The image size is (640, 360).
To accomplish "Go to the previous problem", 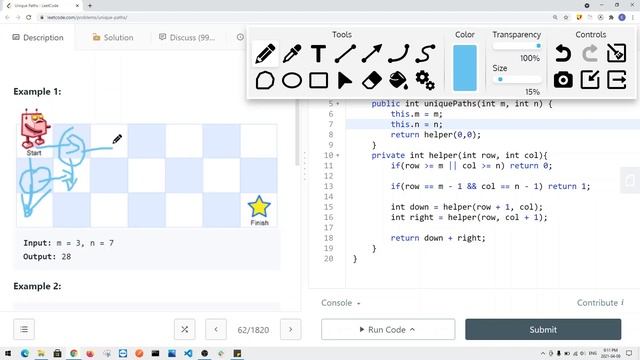I will coord(216,329).
